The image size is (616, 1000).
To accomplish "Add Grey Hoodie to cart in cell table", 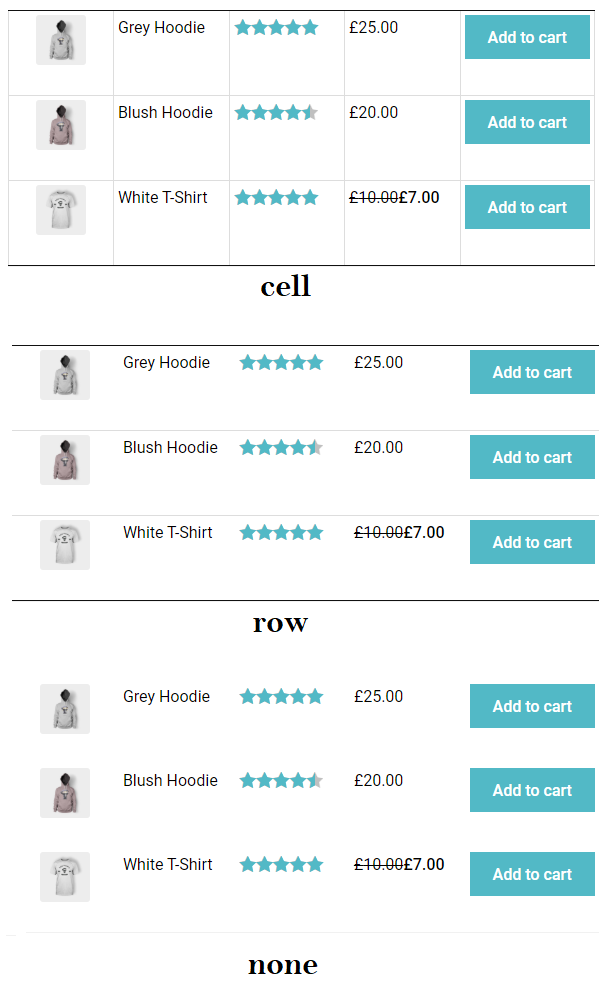I will click(527, 37).
